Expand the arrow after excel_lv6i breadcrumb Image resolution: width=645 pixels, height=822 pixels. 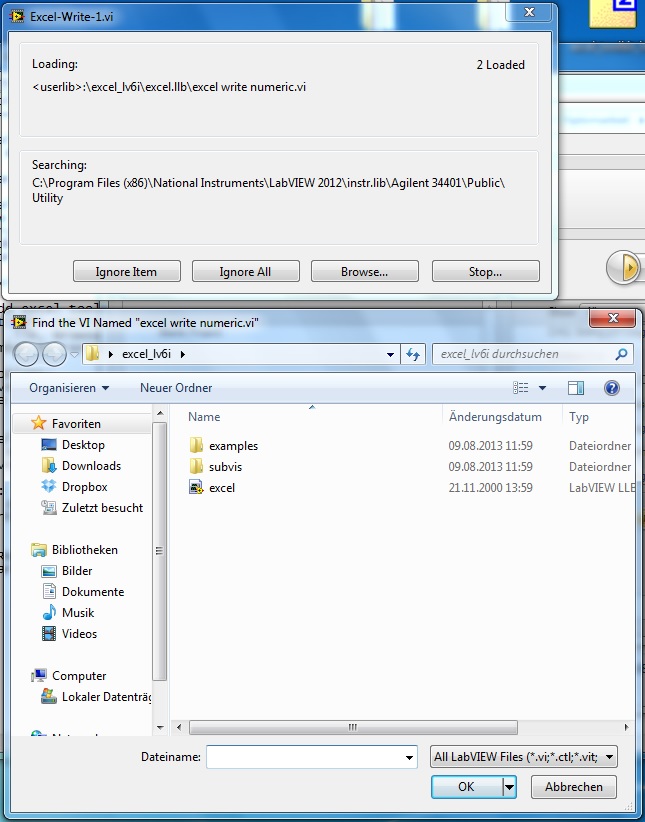coord(182,354)
